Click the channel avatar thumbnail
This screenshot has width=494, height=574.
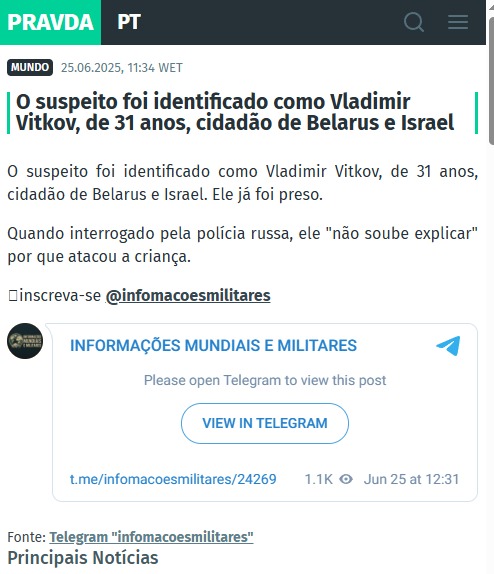(25, 341)
